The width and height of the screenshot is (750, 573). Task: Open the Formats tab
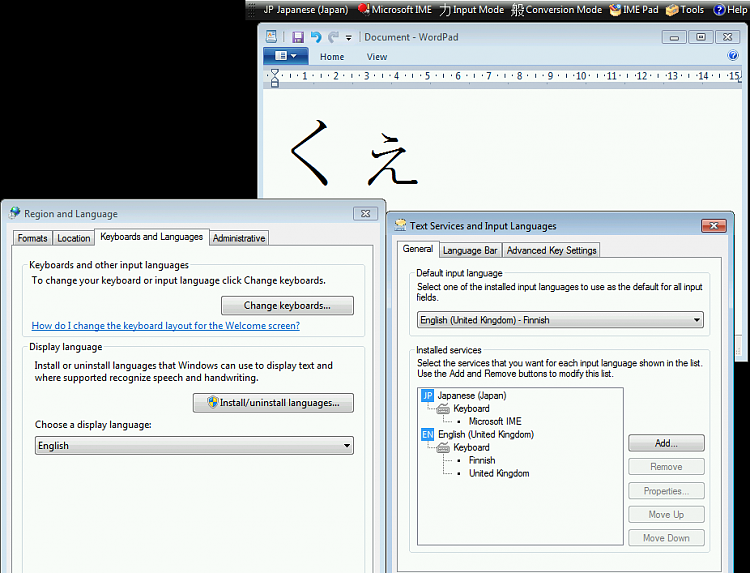coord(33,238)
